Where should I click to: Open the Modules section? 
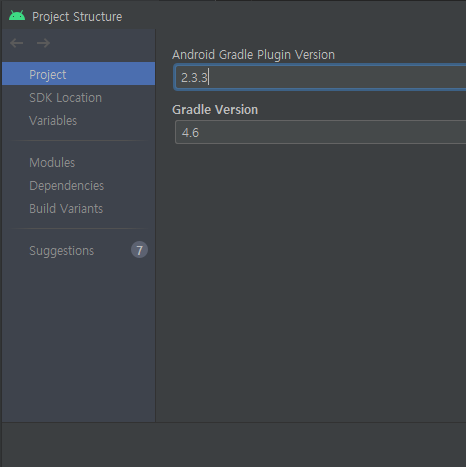[79, 163]
